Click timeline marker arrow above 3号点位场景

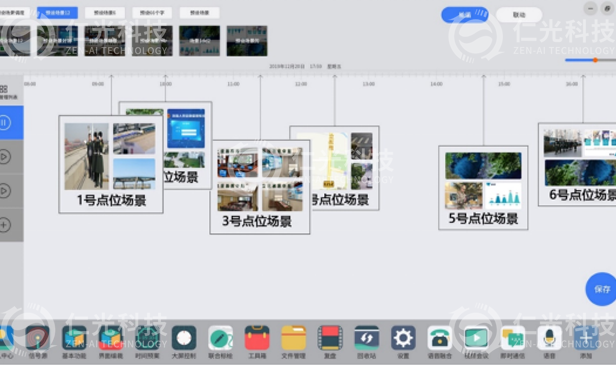pos(260,77)
